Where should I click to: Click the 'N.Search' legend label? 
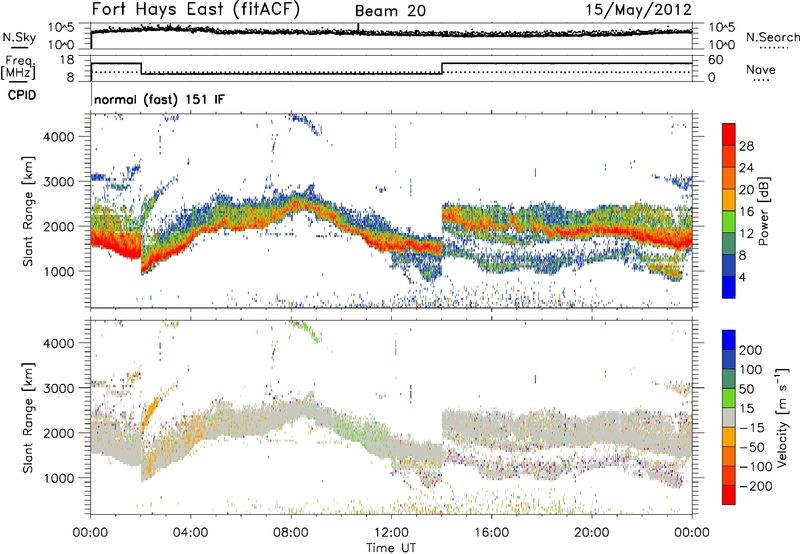(x=773, y=37)
